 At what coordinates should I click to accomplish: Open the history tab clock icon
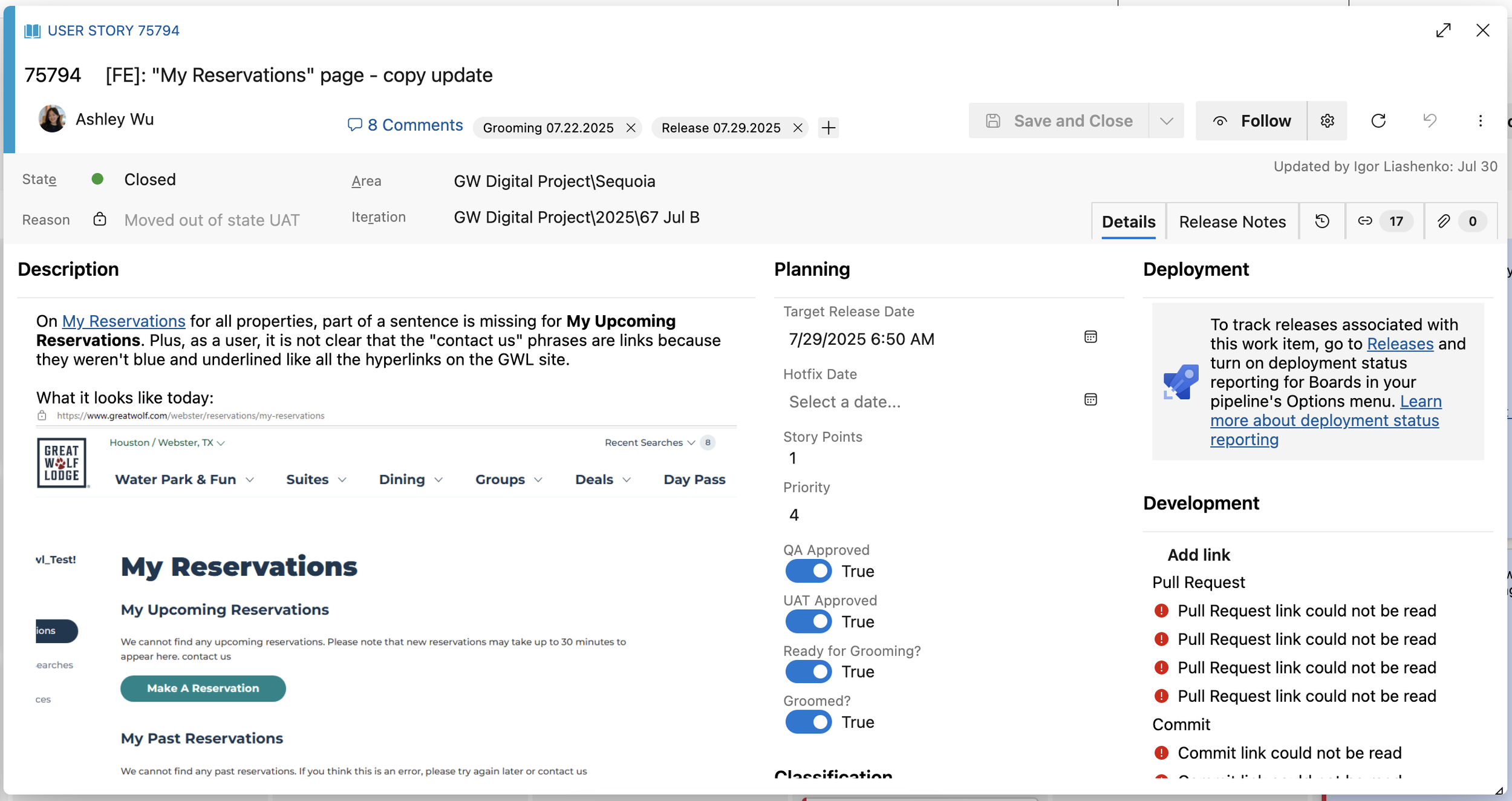pos(1322,221)
